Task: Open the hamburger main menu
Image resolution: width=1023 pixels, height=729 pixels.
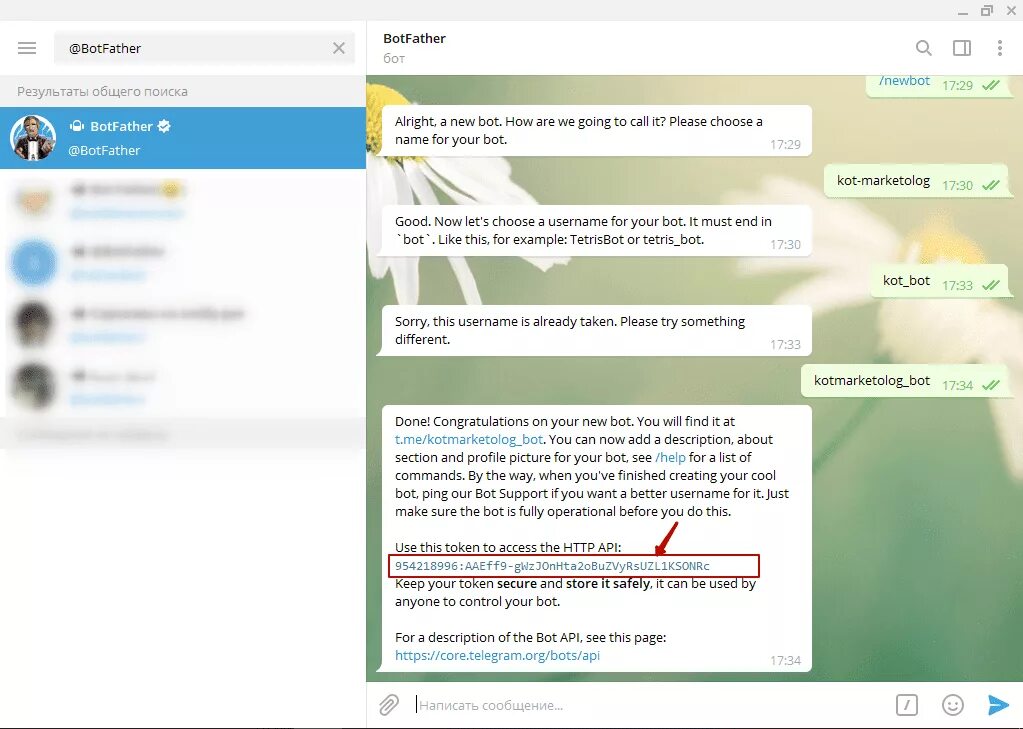Action: point(27,48)
